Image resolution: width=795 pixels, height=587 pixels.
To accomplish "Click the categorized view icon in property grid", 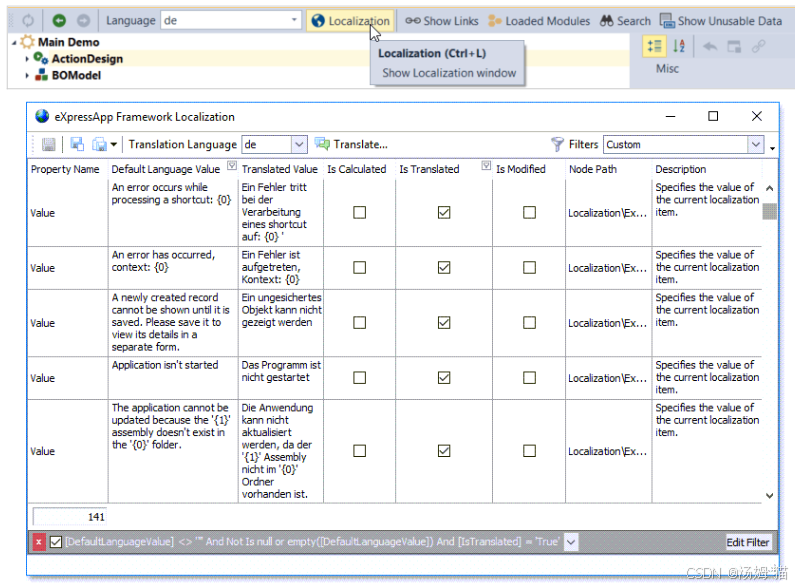I will pyautogui.click(x=654, y=47).
